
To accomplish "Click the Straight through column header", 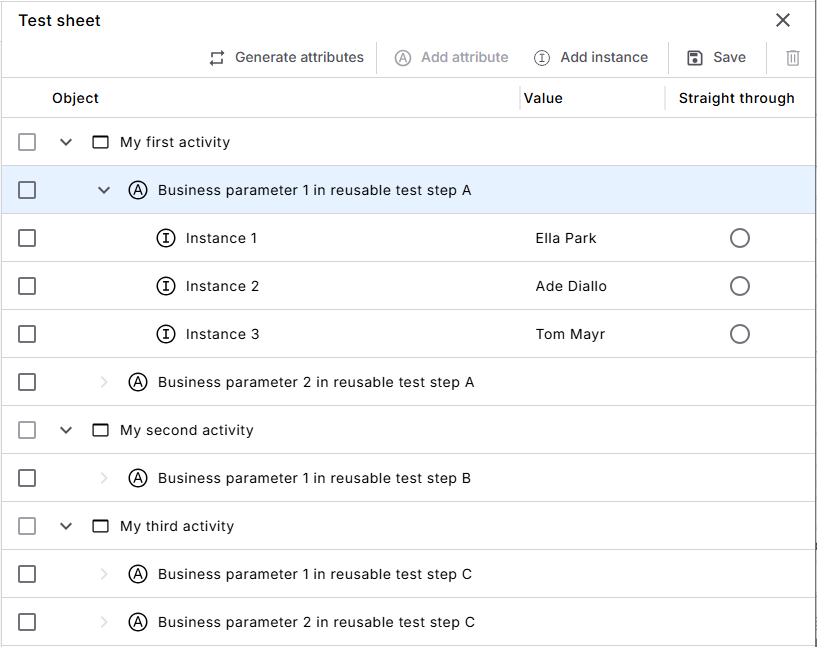I will 736,98.
